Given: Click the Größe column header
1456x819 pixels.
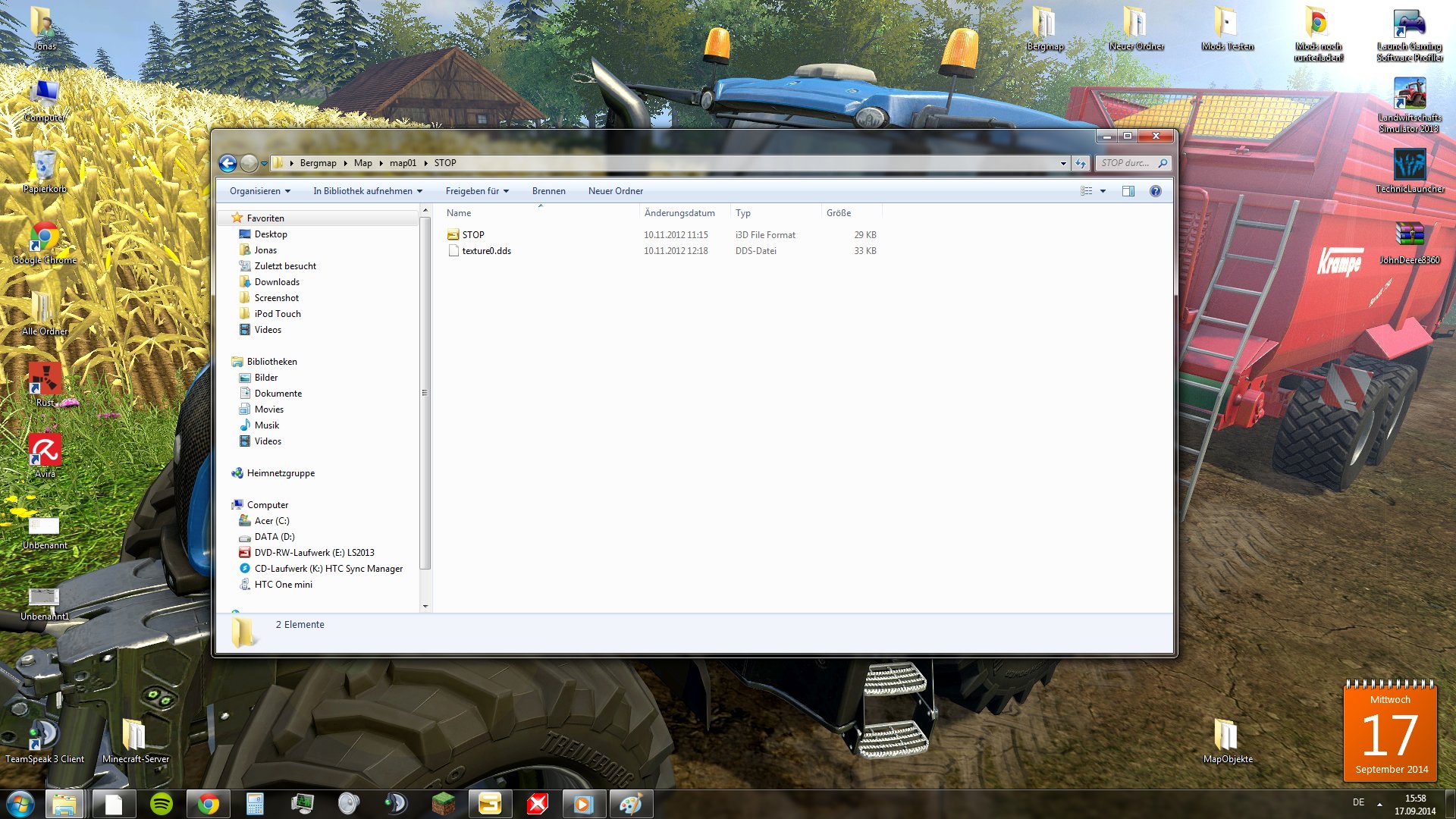Looking at the screenshot, I should click(x=839, y=213).
